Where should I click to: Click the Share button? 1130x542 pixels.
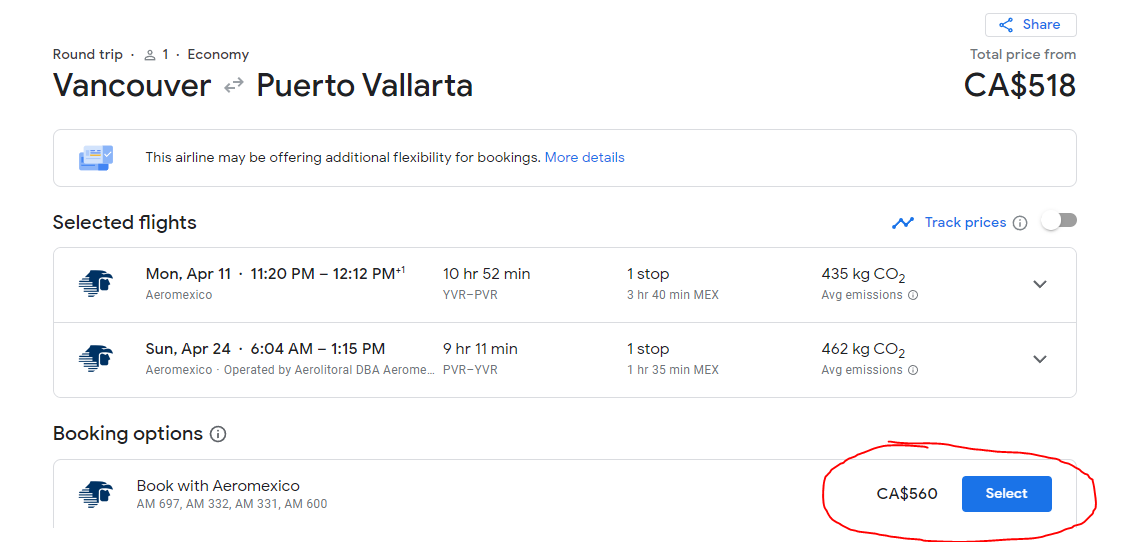point(1030,25)
